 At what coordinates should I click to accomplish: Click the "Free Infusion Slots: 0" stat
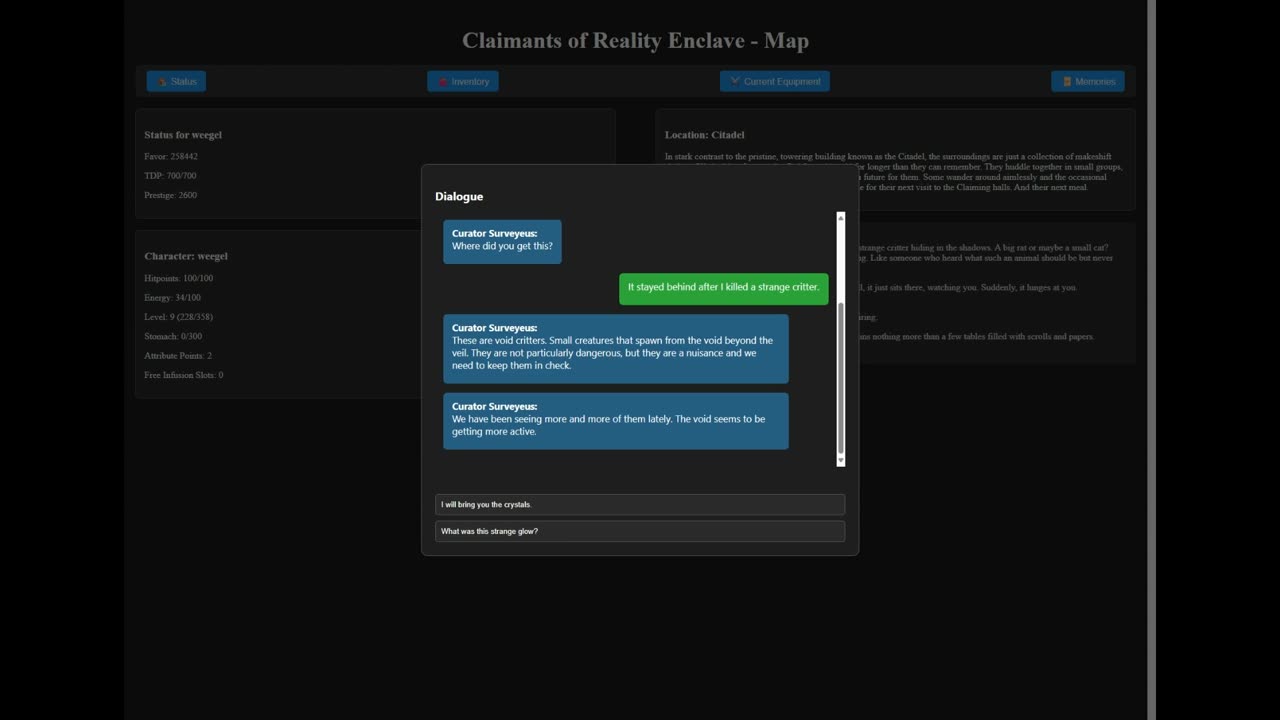click(x=184, y=375)
